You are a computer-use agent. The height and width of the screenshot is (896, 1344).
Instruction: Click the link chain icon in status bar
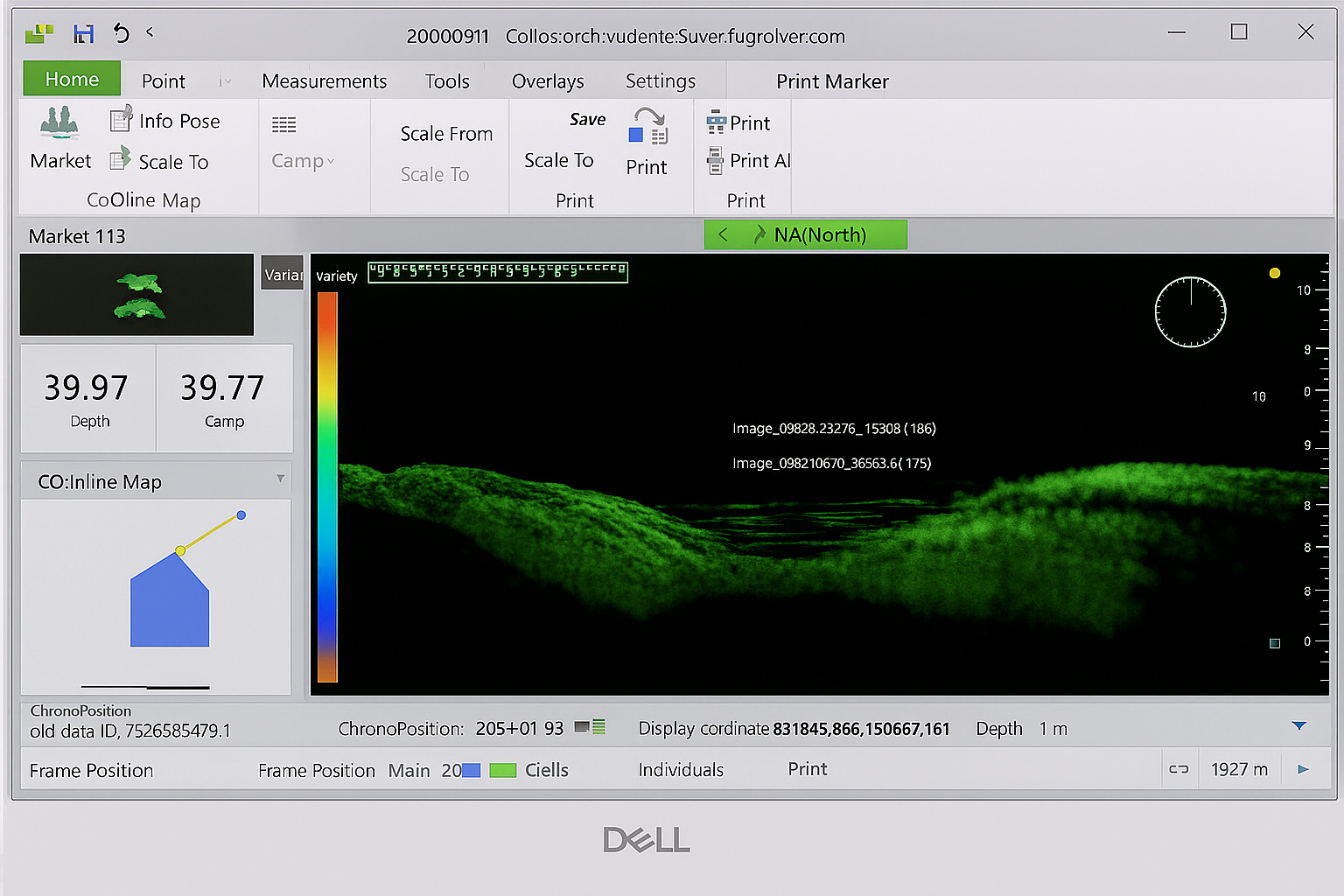click(x=1179, y=769)
